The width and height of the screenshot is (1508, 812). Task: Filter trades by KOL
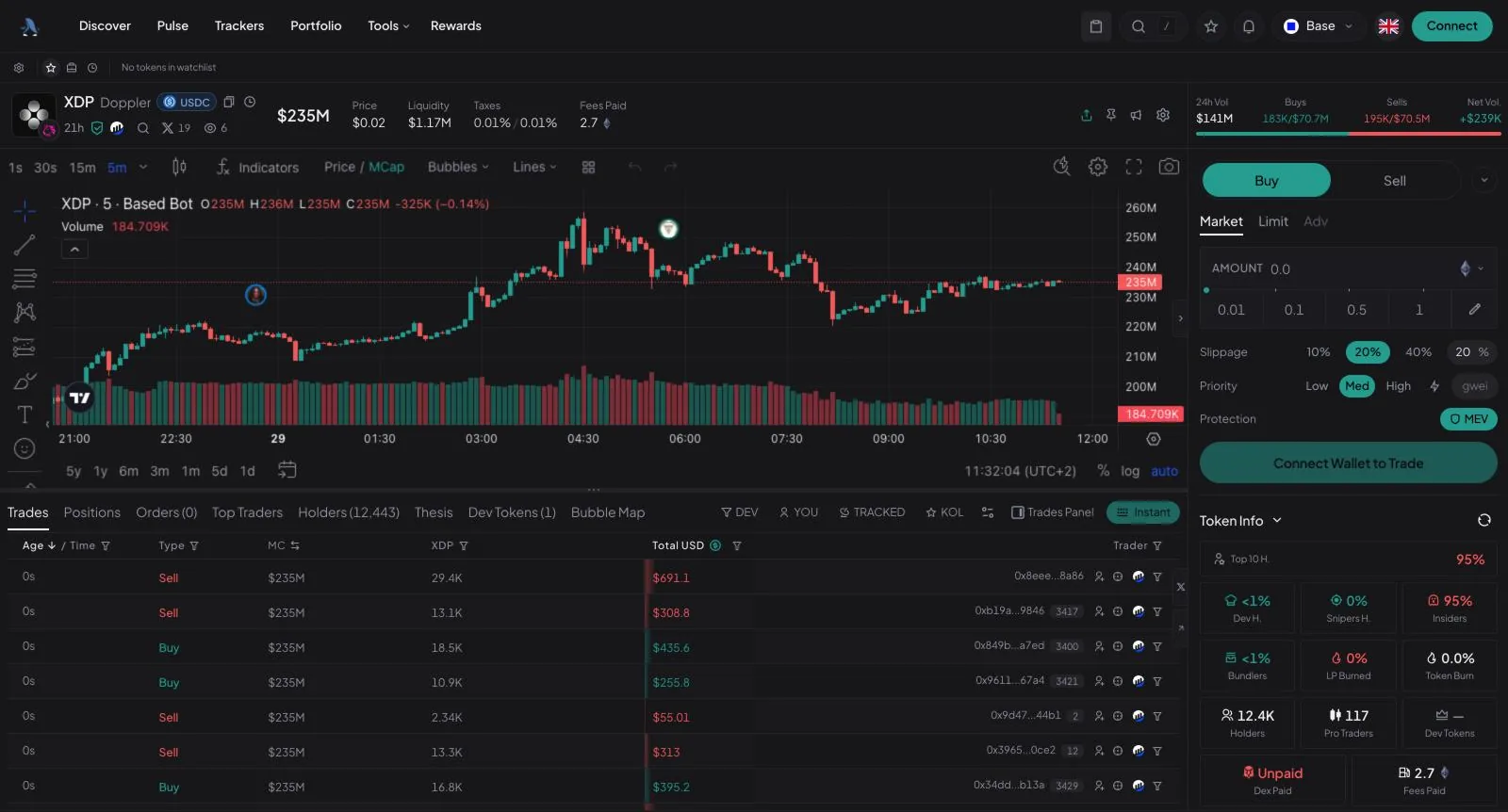(944, 512)
